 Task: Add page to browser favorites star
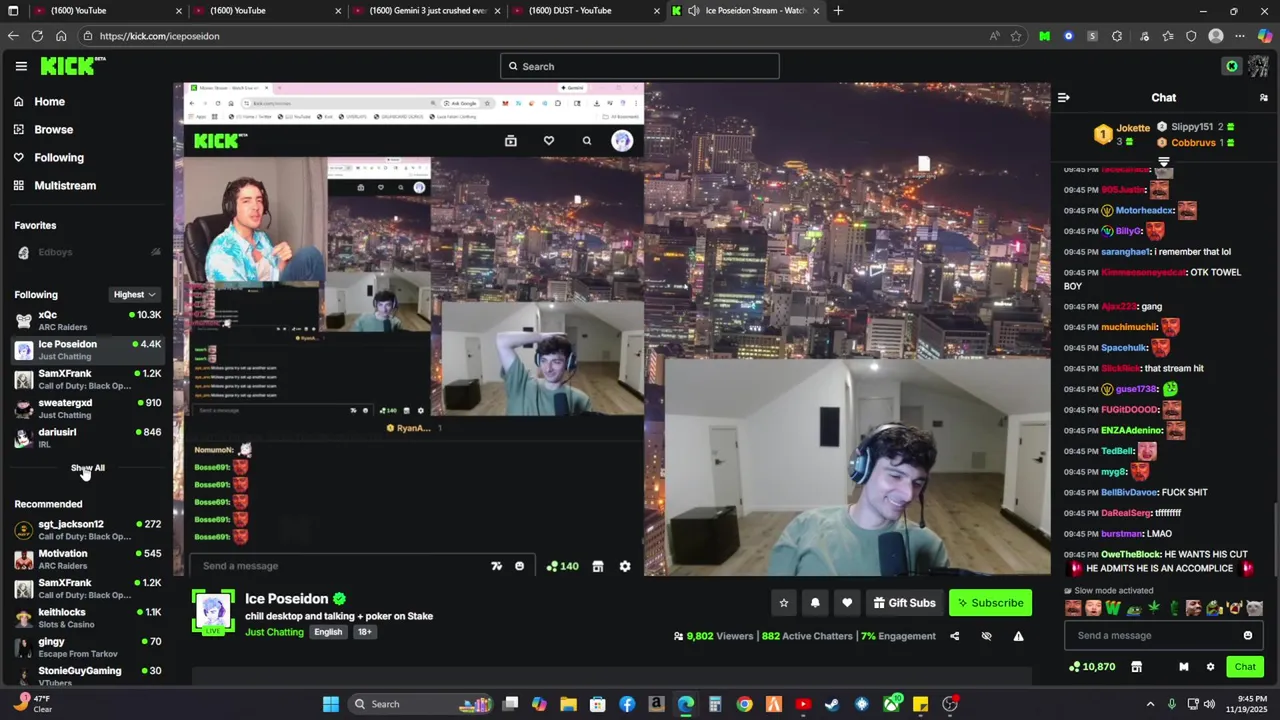(1016, 36)
